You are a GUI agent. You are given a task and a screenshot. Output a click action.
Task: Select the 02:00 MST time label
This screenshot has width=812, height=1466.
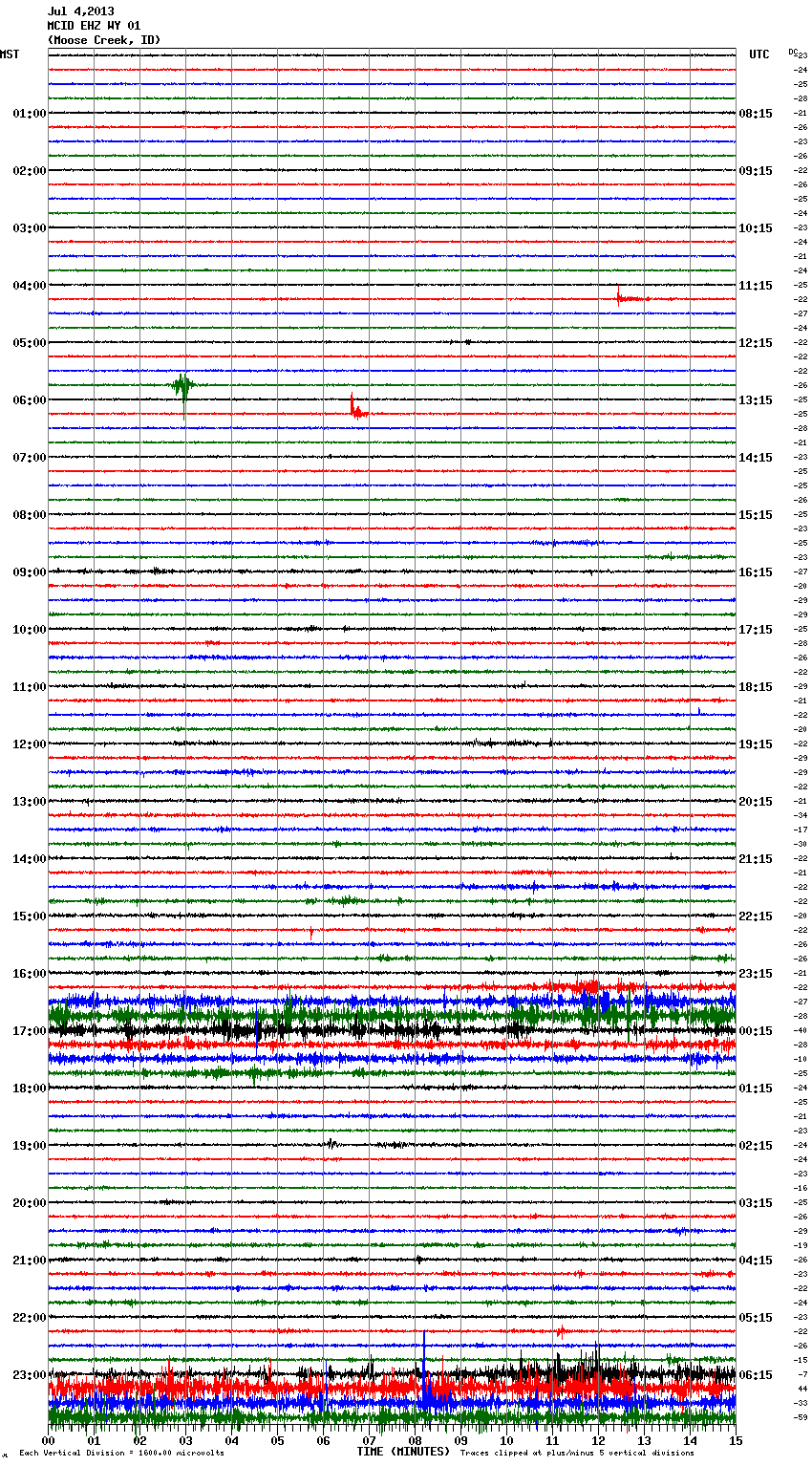click(x=30, y=170)
